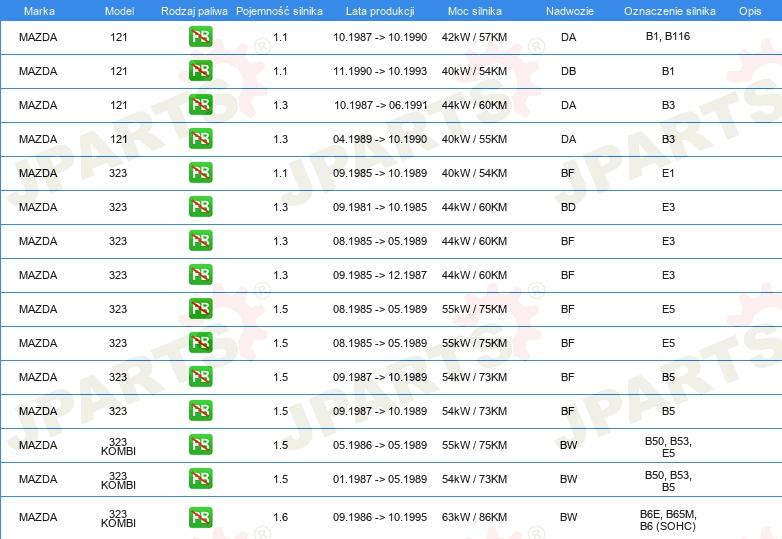
Task: Click the date 11.1990 -> 10.1993
Action: tap(380, 71)
